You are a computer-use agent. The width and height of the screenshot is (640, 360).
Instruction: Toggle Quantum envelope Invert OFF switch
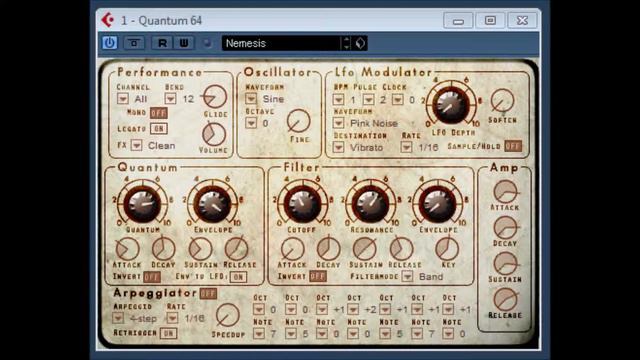pos(152,277)
